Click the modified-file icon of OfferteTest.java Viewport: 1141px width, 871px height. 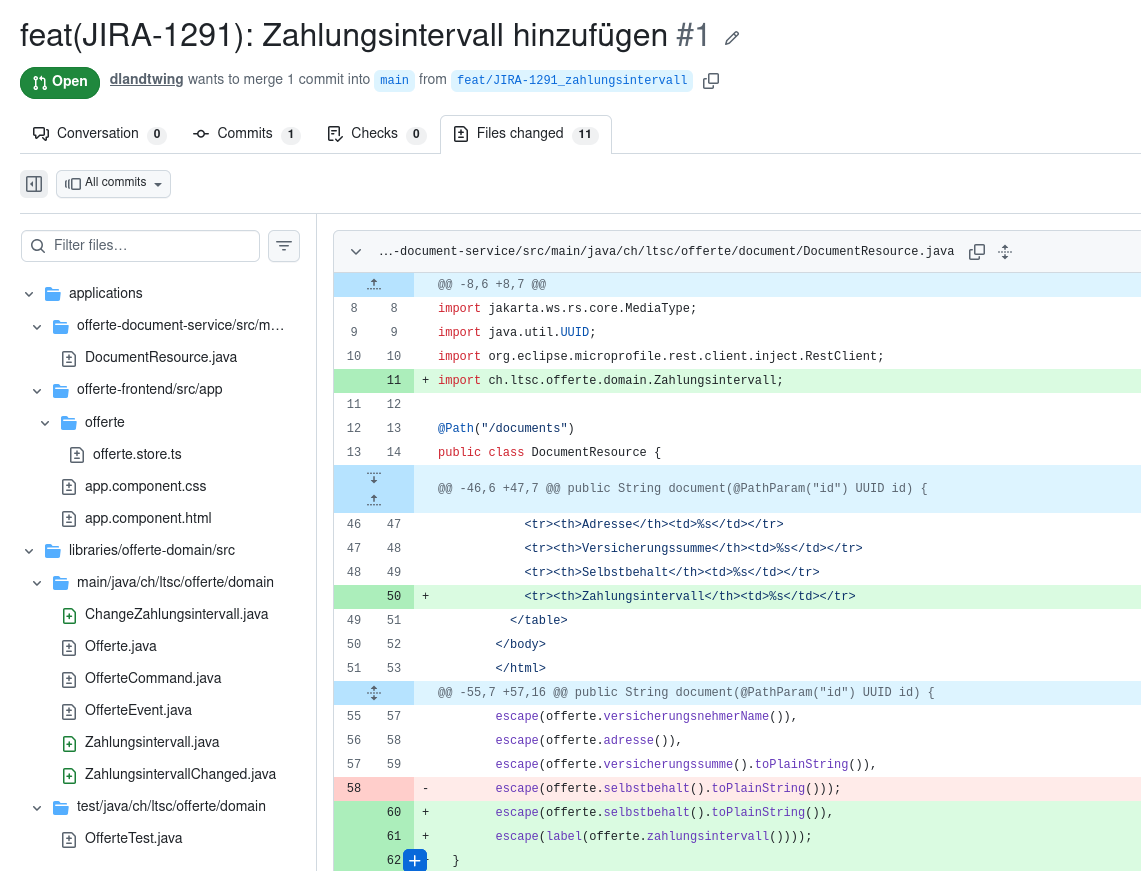69,840
